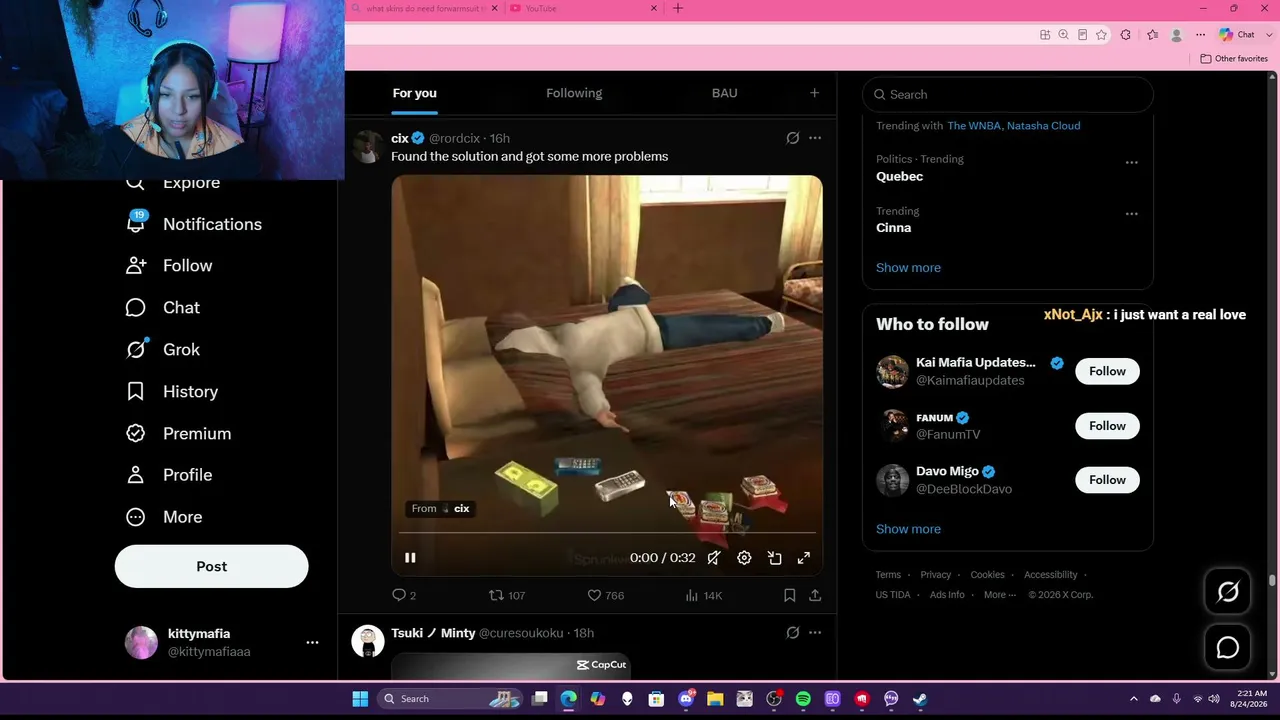Go to Profile in the sidebar
The height and width of the screenshot is (720, 1280).
tap(169, 475)
